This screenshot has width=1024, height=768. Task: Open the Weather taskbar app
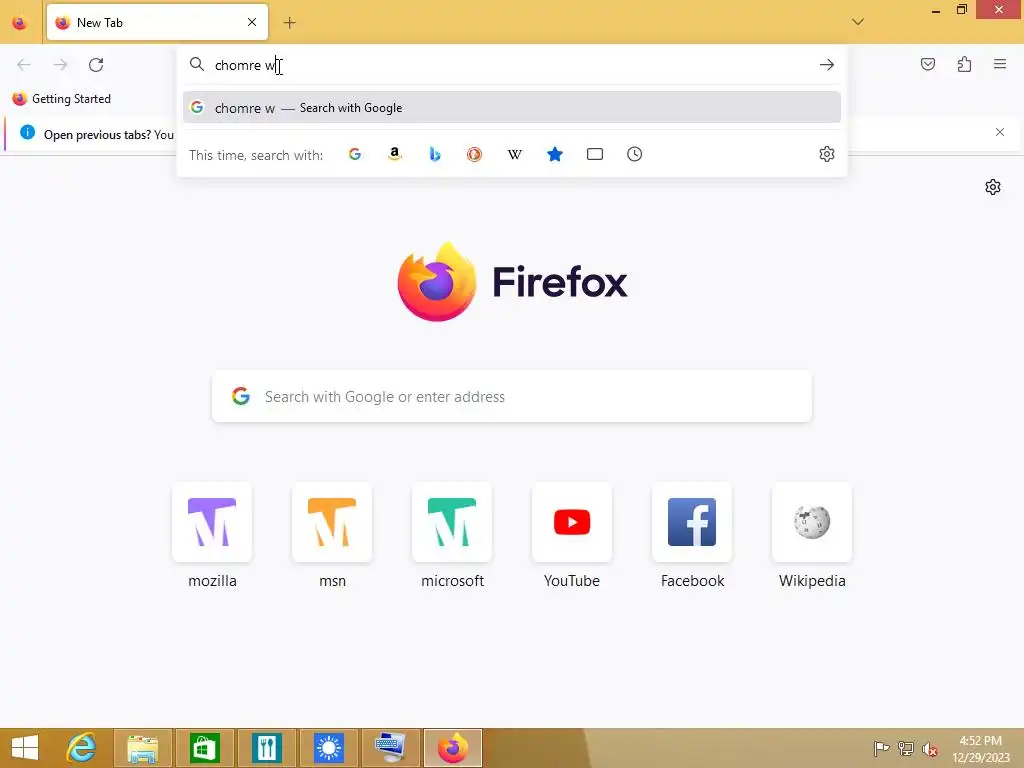point(328,748)
